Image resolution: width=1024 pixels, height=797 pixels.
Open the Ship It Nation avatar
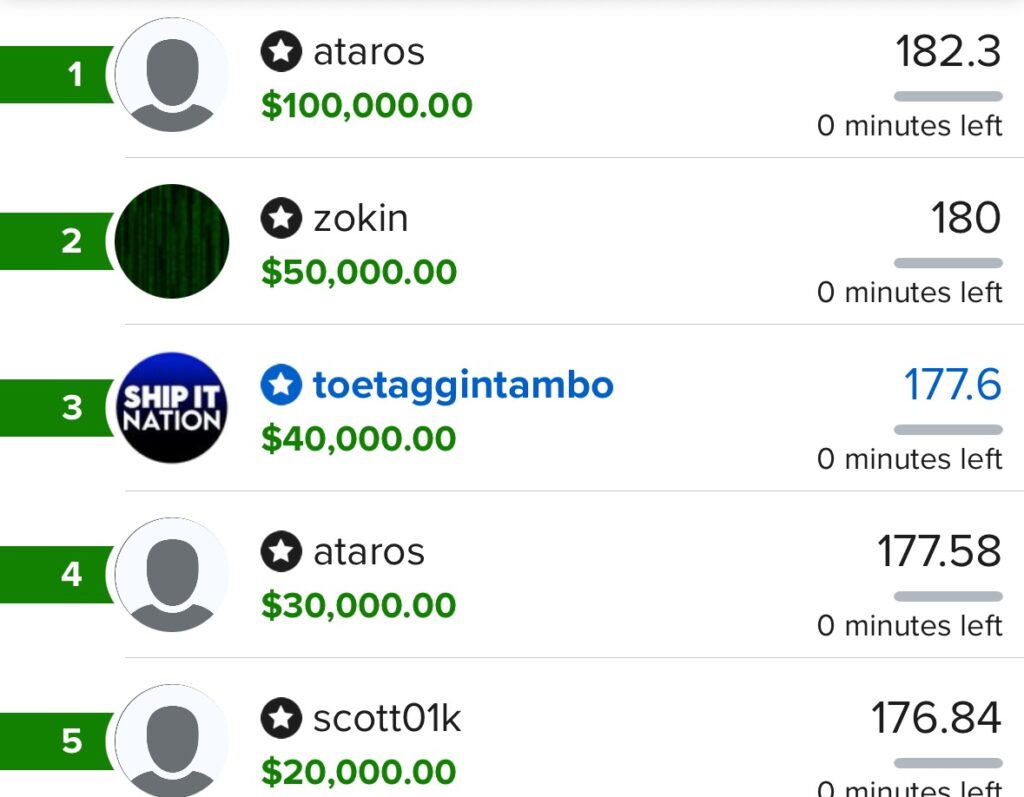(x=172, y=407)
